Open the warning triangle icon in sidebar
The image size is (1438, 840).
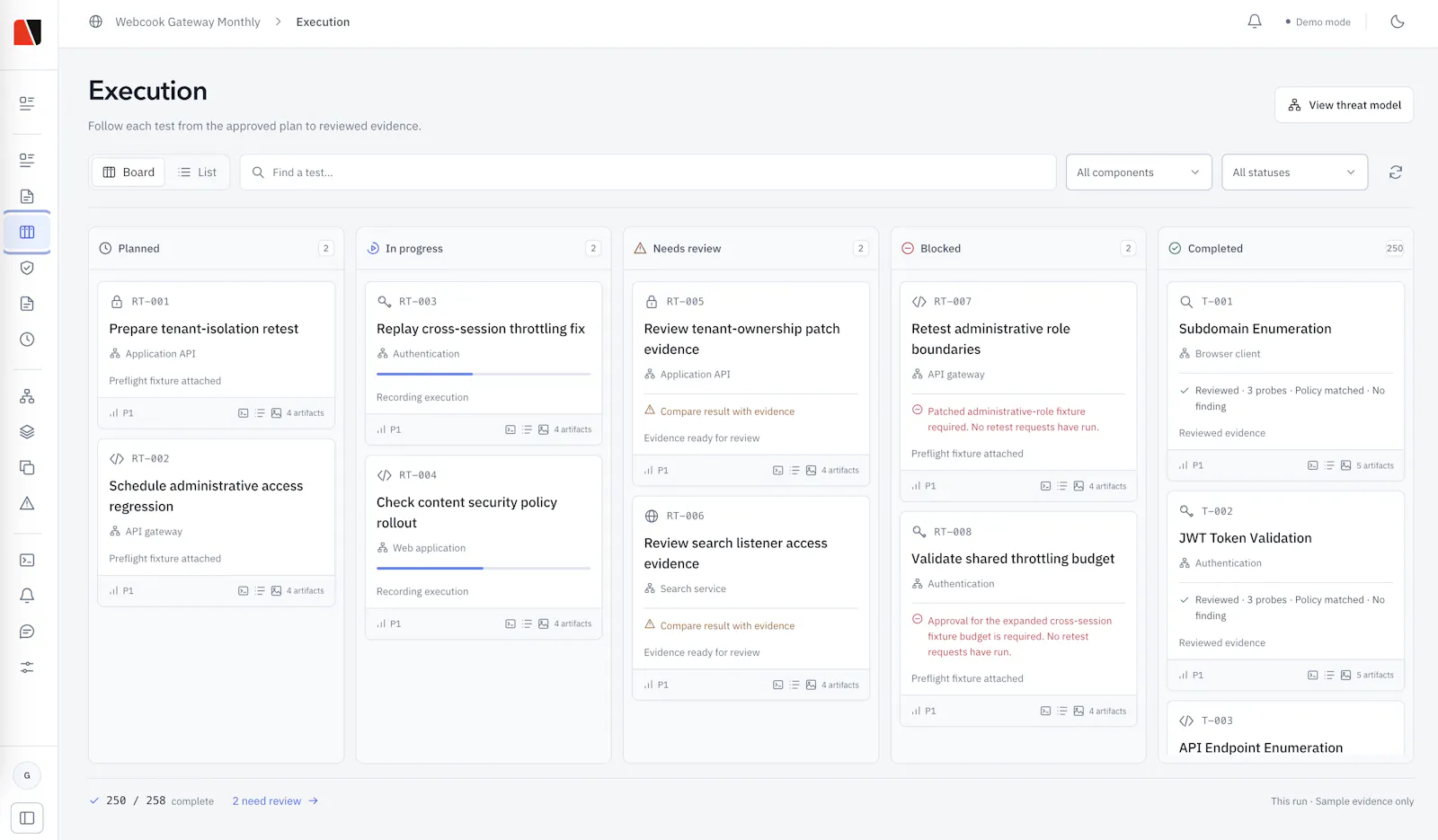[27, 503]
